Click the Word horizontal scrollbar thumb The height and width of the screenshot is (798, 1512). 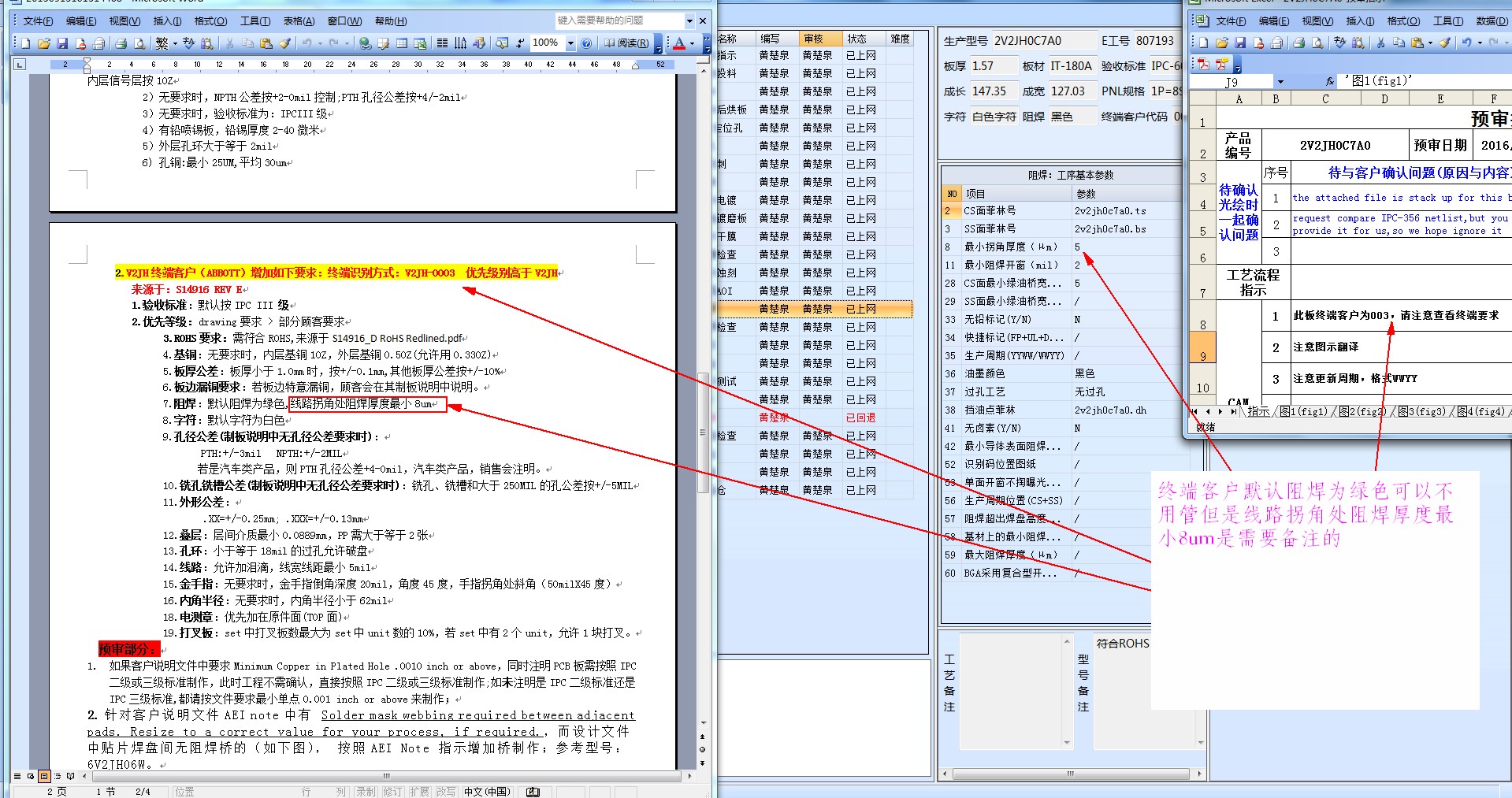pyautogui.click(x=386, y=776)
